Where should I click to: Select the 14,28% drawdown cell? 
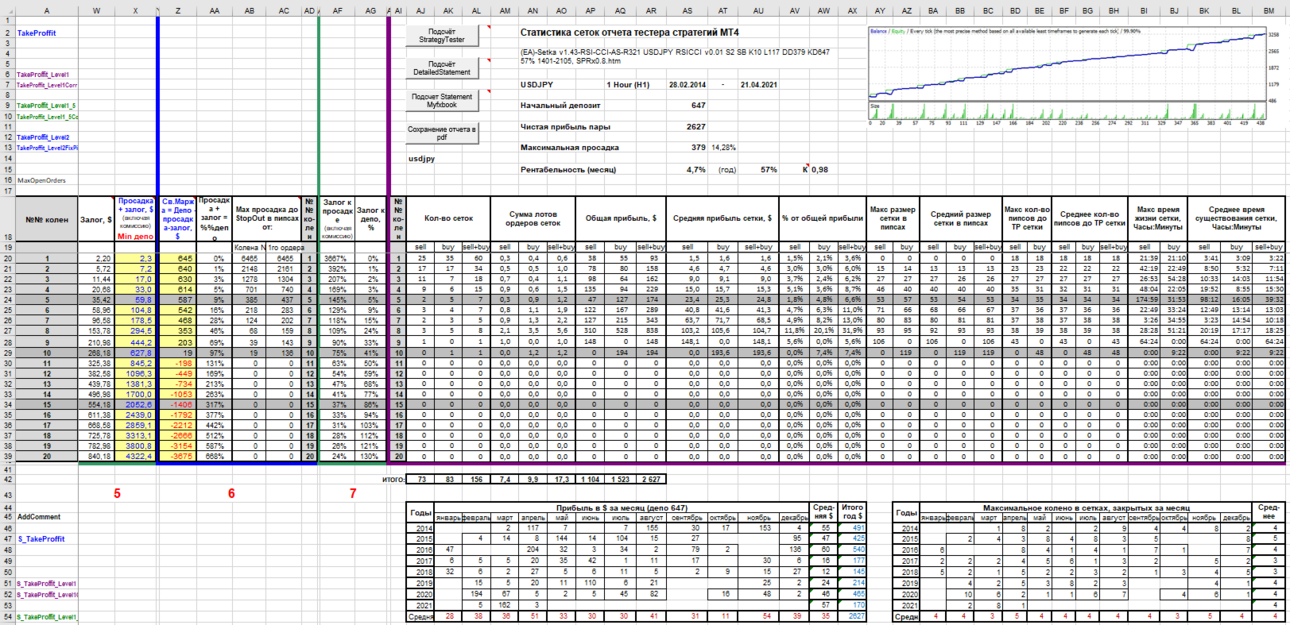coord(723,148)
